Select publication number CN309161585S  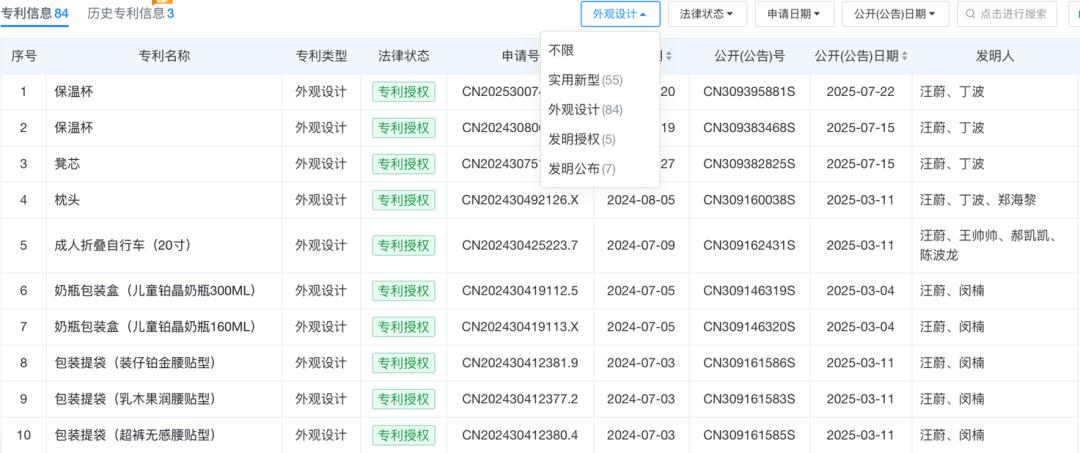(x=749, y=435)
